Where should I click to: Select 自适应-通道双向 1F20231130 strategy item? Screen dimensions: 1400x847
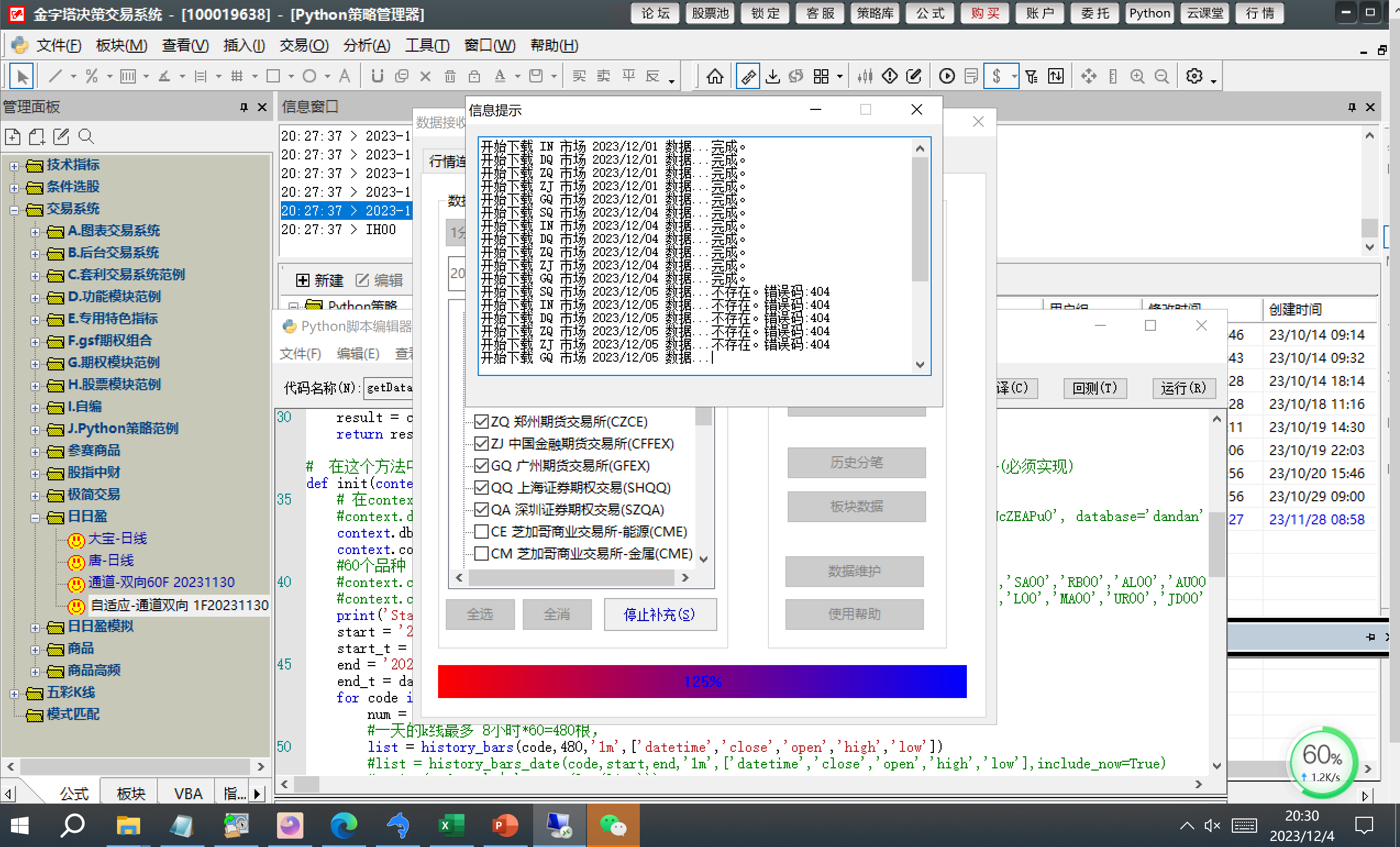point(180,605)
